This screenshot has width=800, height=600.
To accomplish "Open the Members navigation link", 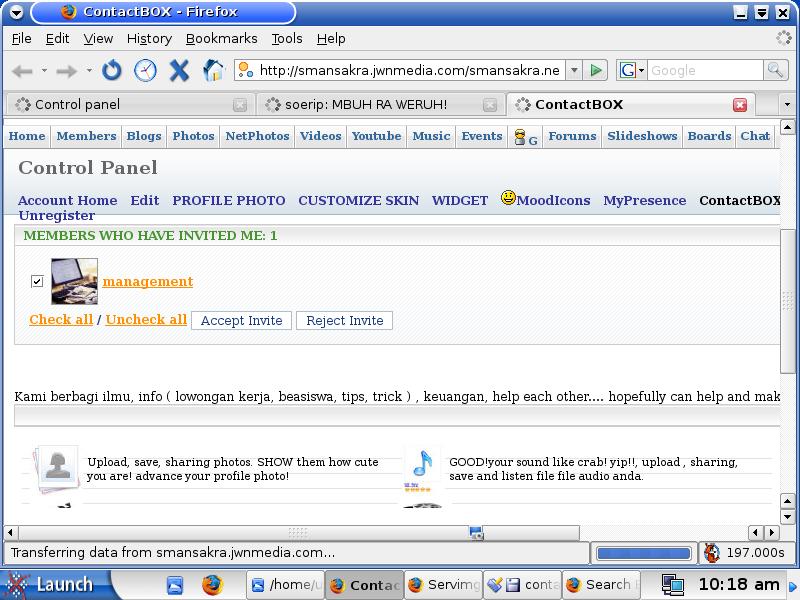I will (x=86, y=136).
